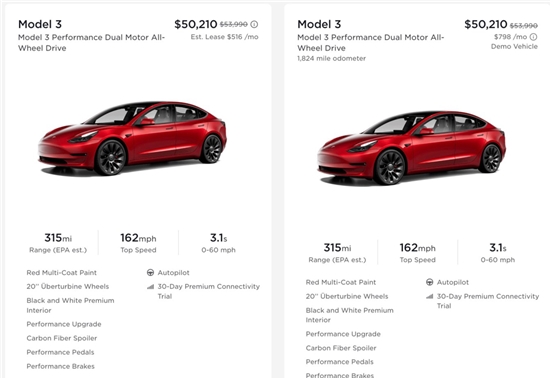Click info icon next to $798 /mo
This screenshot has width=550, height=378.
533,37
